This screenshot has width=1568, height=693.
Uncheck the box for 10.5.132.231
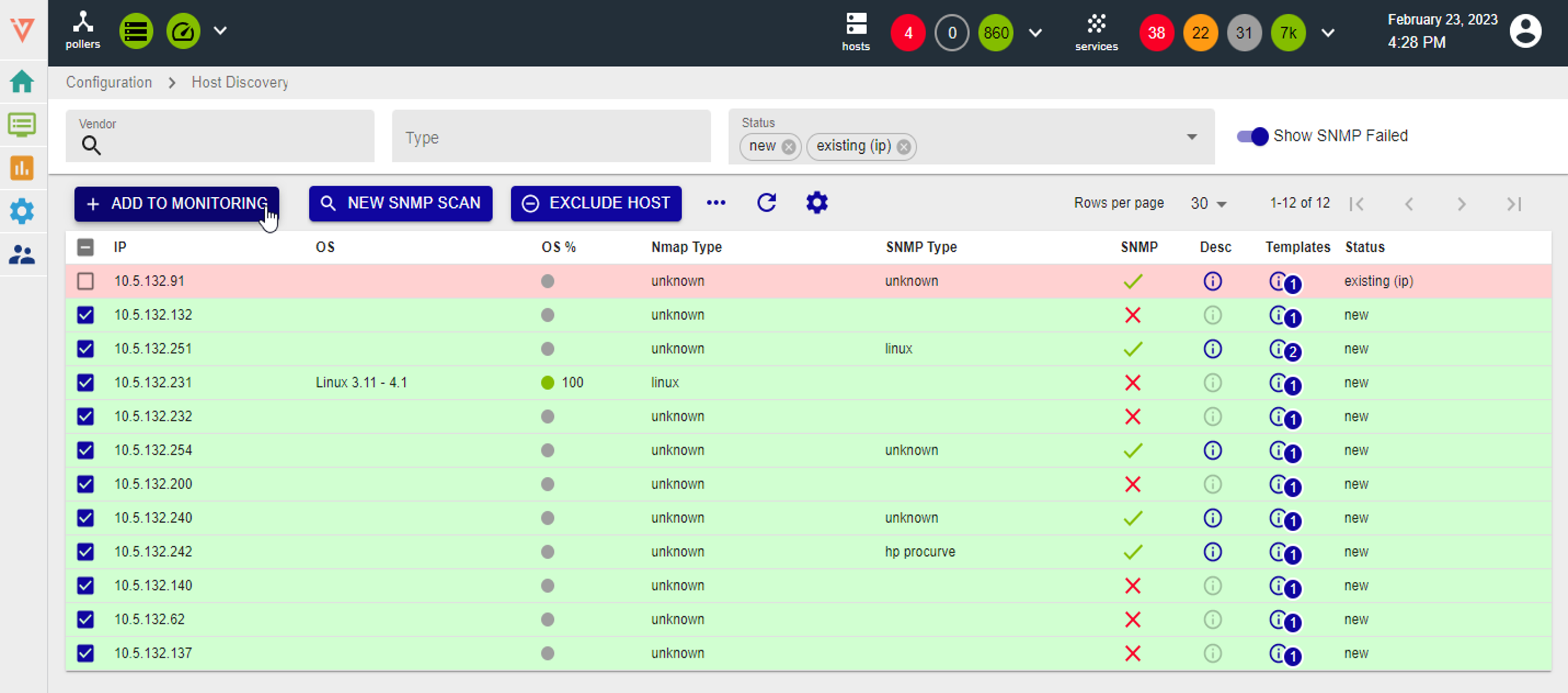click(x=86, y=382)
